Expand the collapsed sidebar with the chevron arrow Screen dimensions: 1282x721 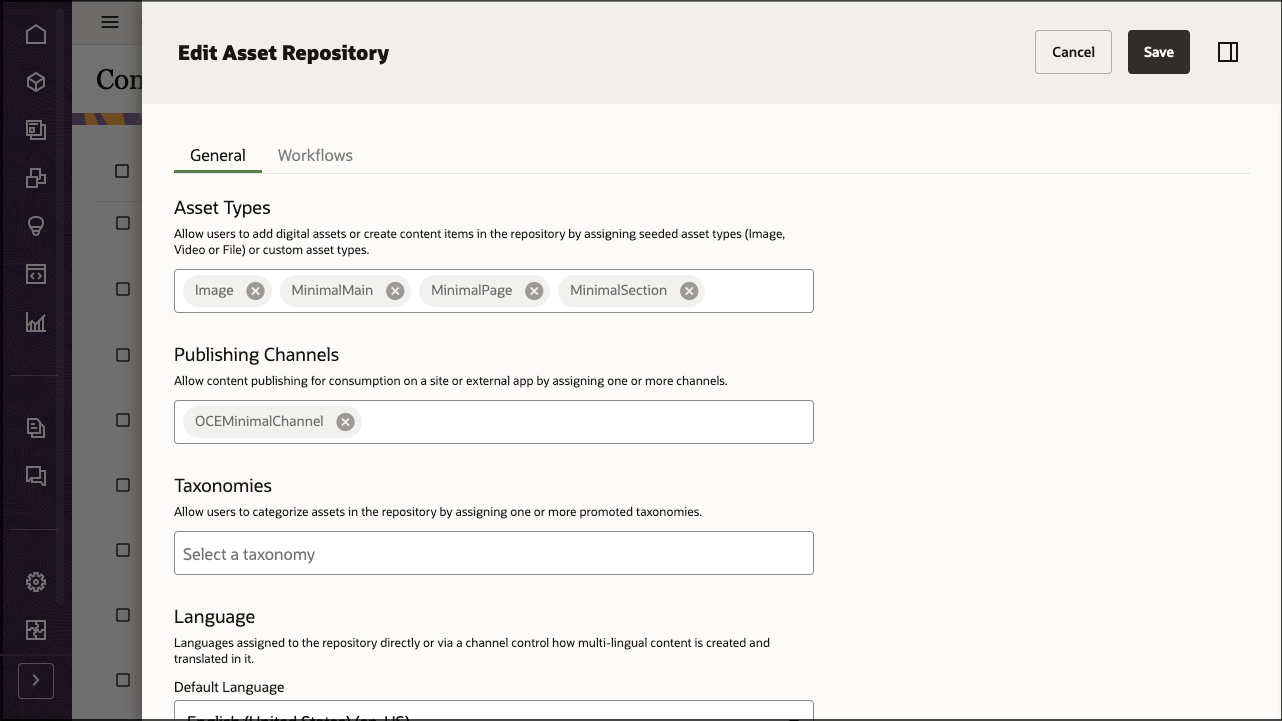tap(36, 681)
